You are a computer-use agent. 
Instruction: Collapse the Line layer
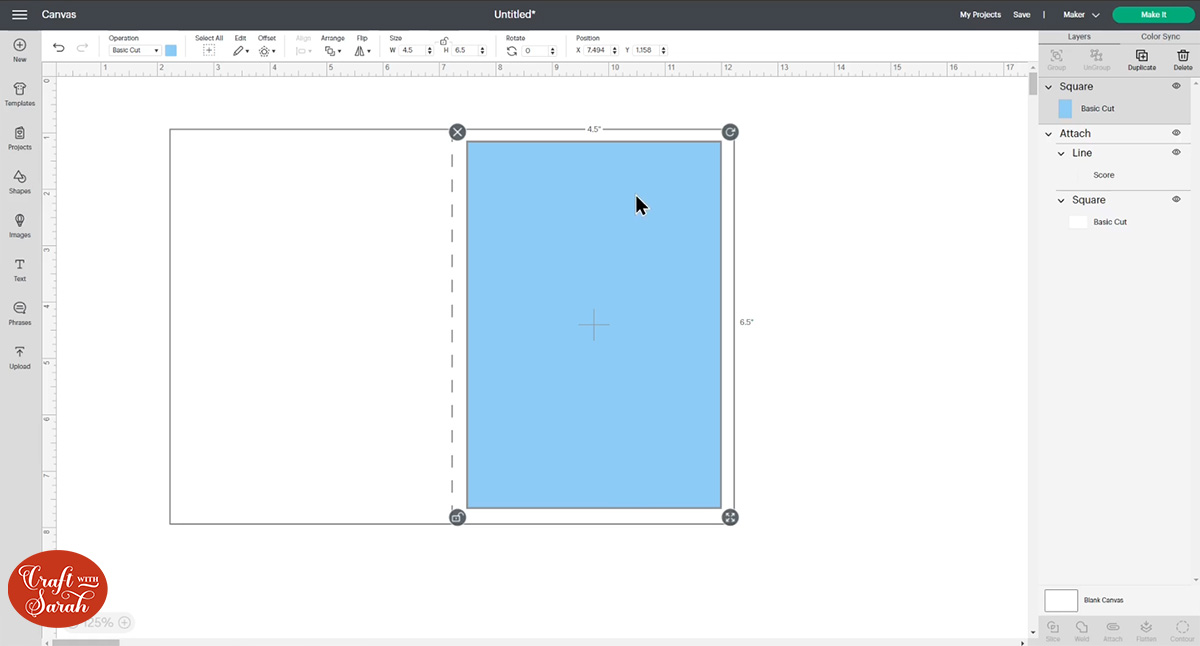(x=1061, y=154)
